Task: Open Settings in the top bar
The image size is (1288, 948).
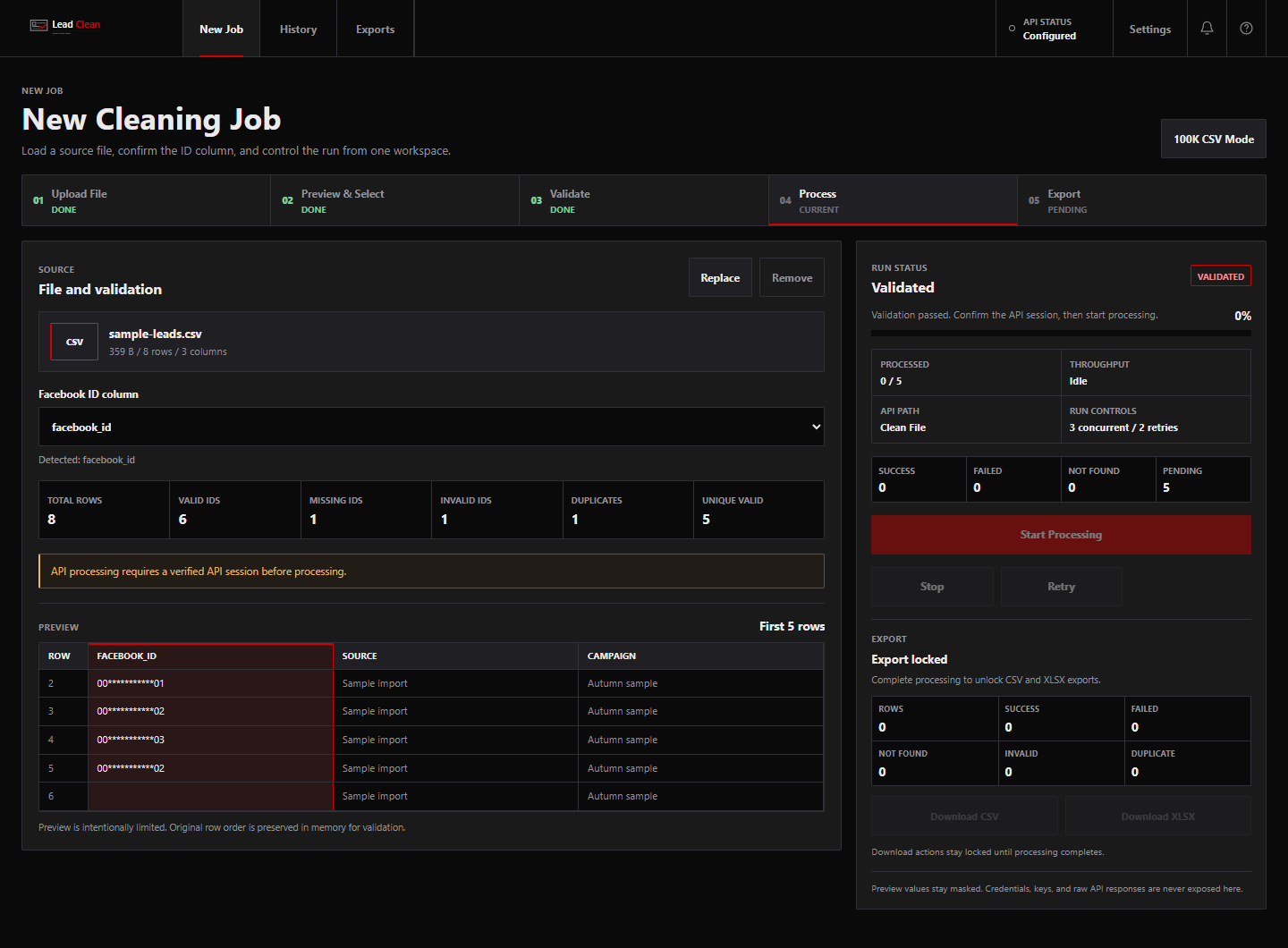Action: tap(1149, 29)
